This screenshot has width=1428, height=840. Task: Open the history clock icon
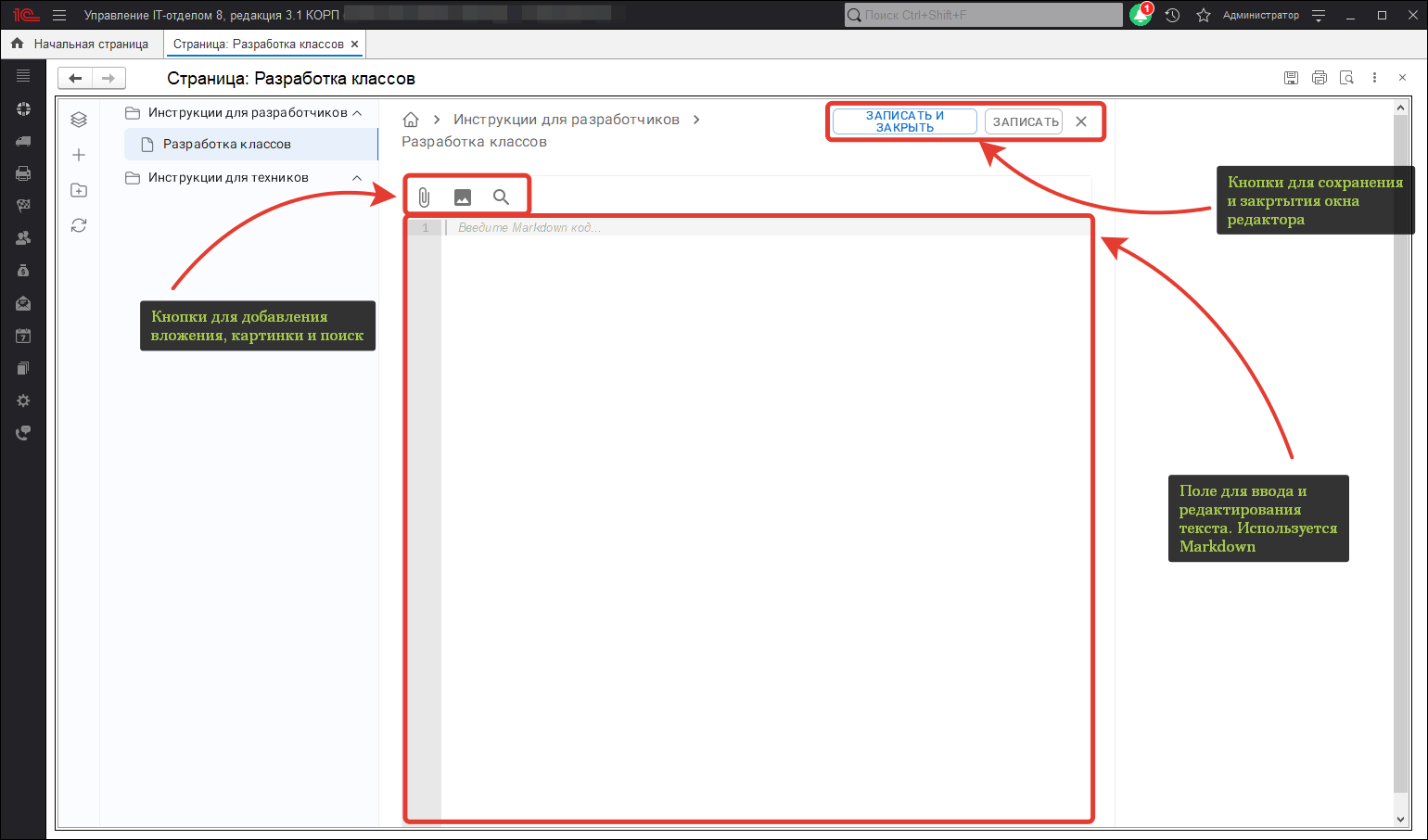pos(1172,16)
